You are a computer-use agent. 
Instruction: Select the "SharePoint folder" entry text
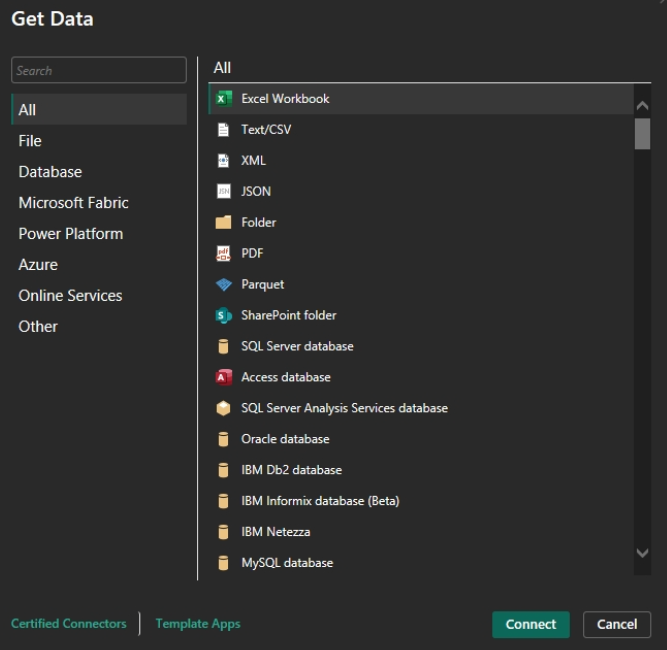tap(289, 315)
